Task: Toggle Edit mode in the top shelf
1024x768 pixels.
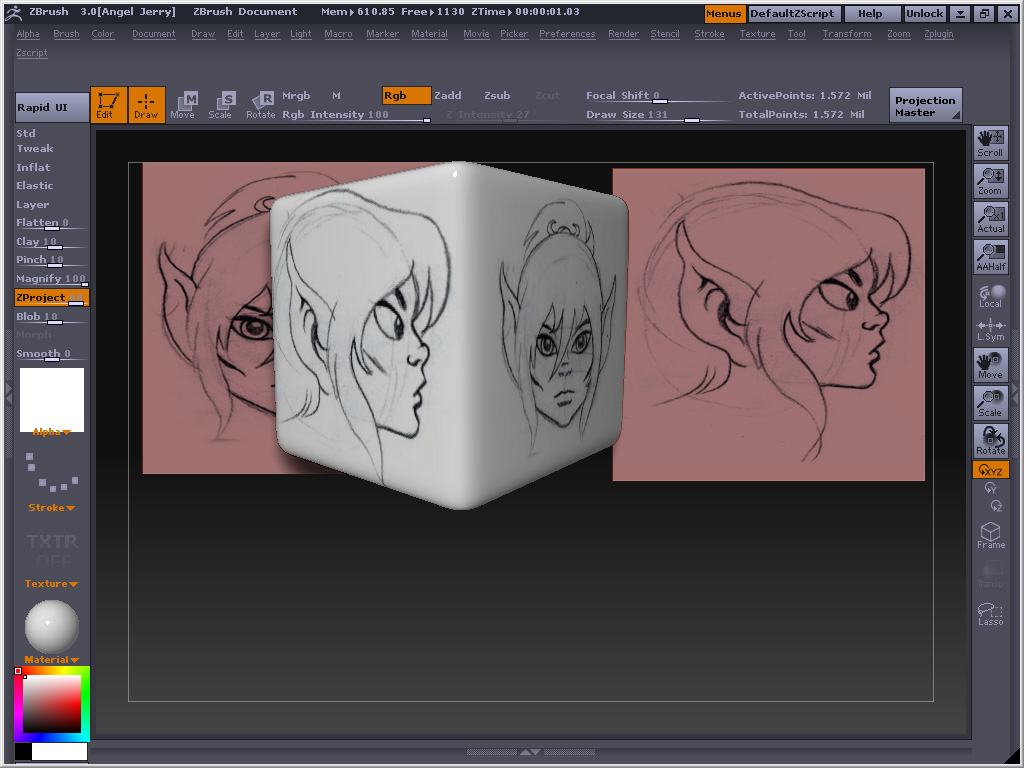Action: [108, 103]
